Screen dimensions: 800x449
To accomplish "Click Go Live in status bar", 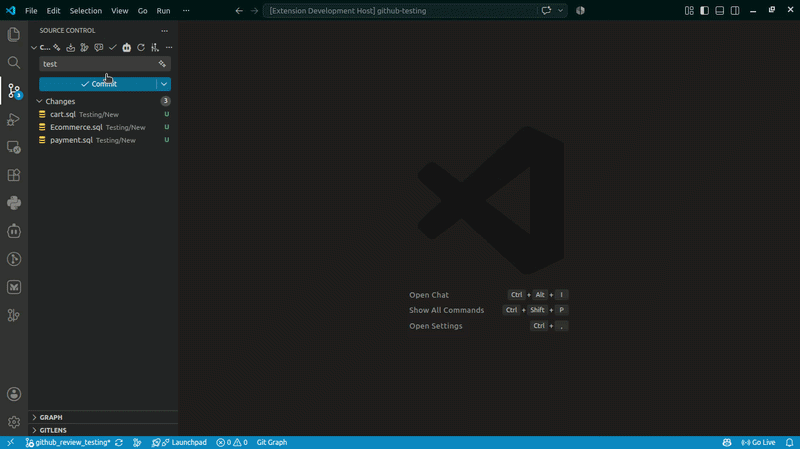I will tap(758, 442).
